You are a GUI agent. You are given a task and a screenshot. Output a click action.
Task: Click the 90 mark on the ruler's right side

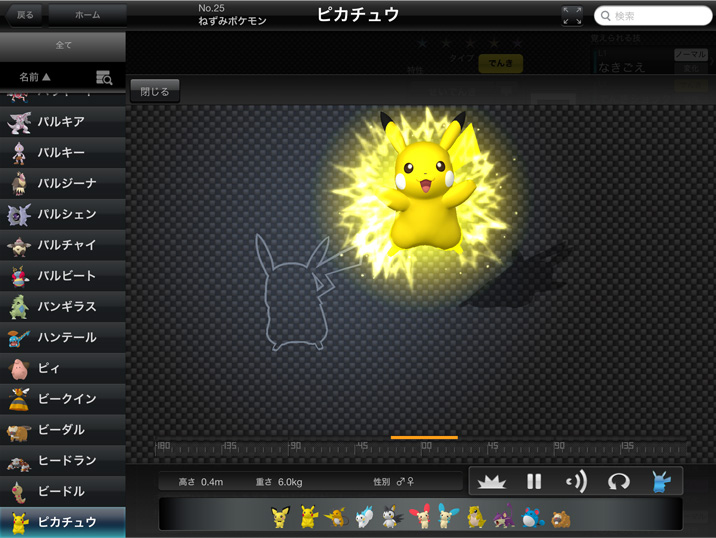click(559, 446)
